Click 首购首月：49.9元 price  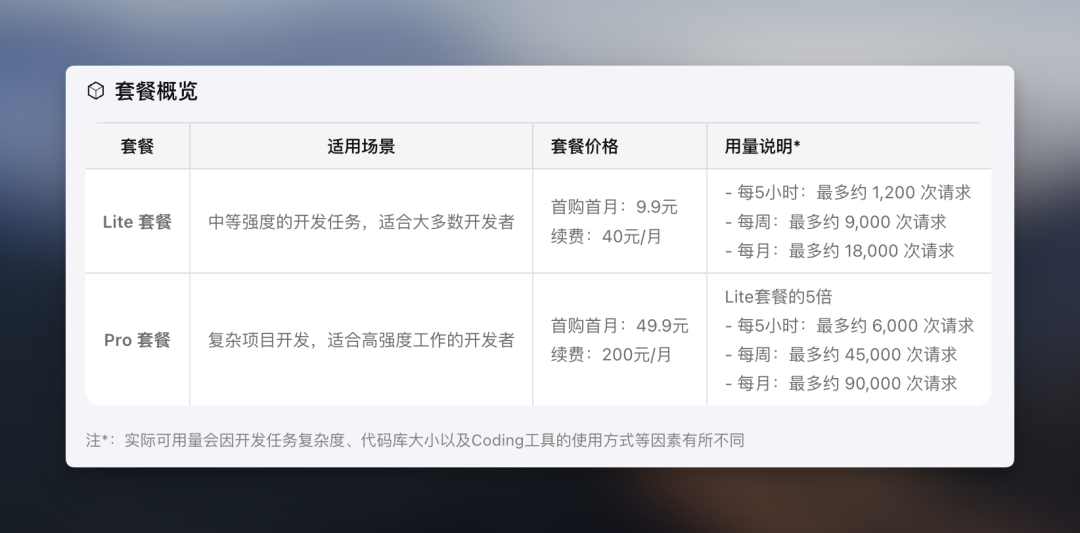coord(619,325)
